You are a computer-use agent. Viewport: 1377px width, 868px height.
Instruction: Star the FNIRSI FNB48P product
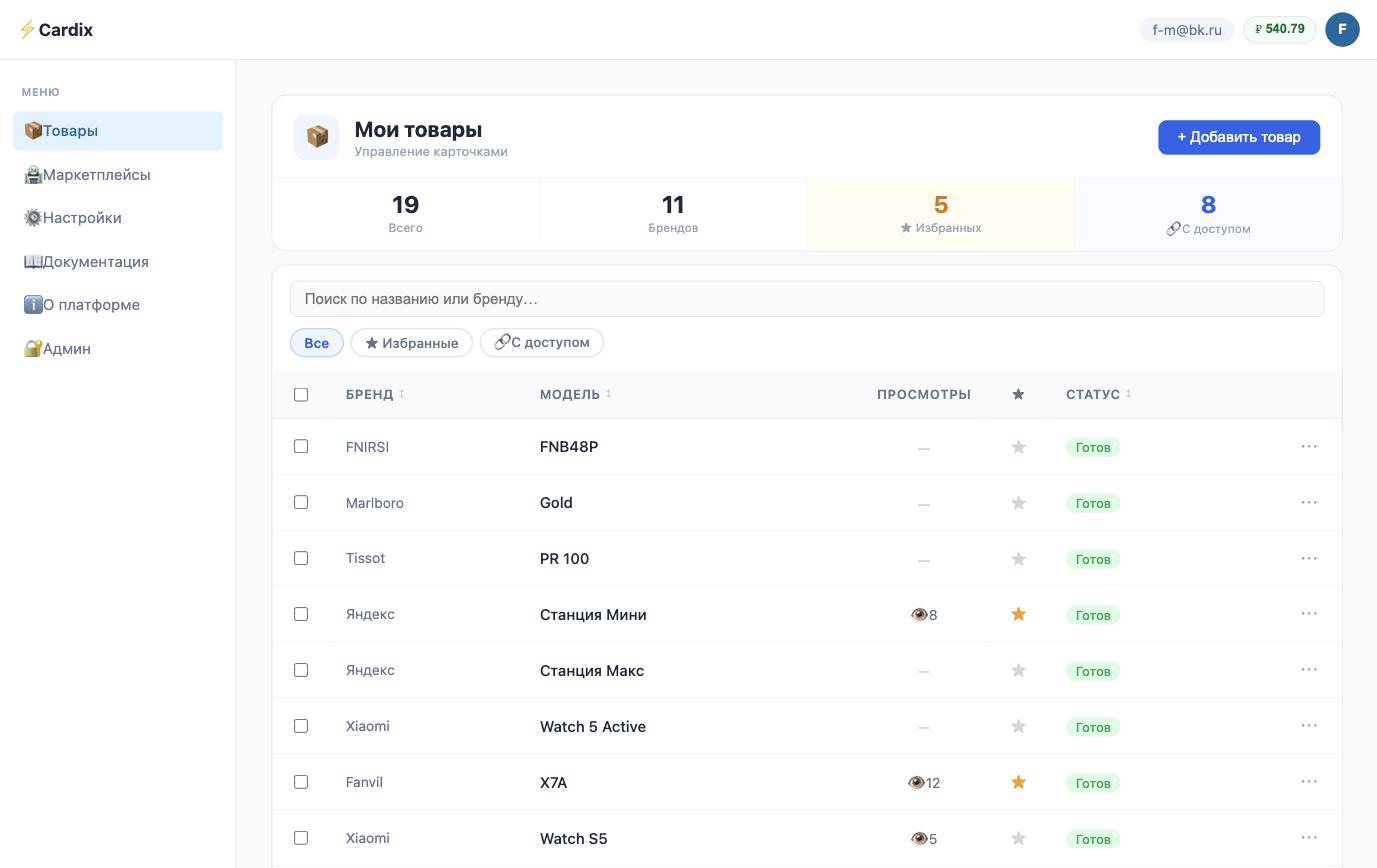point(1018,447)
